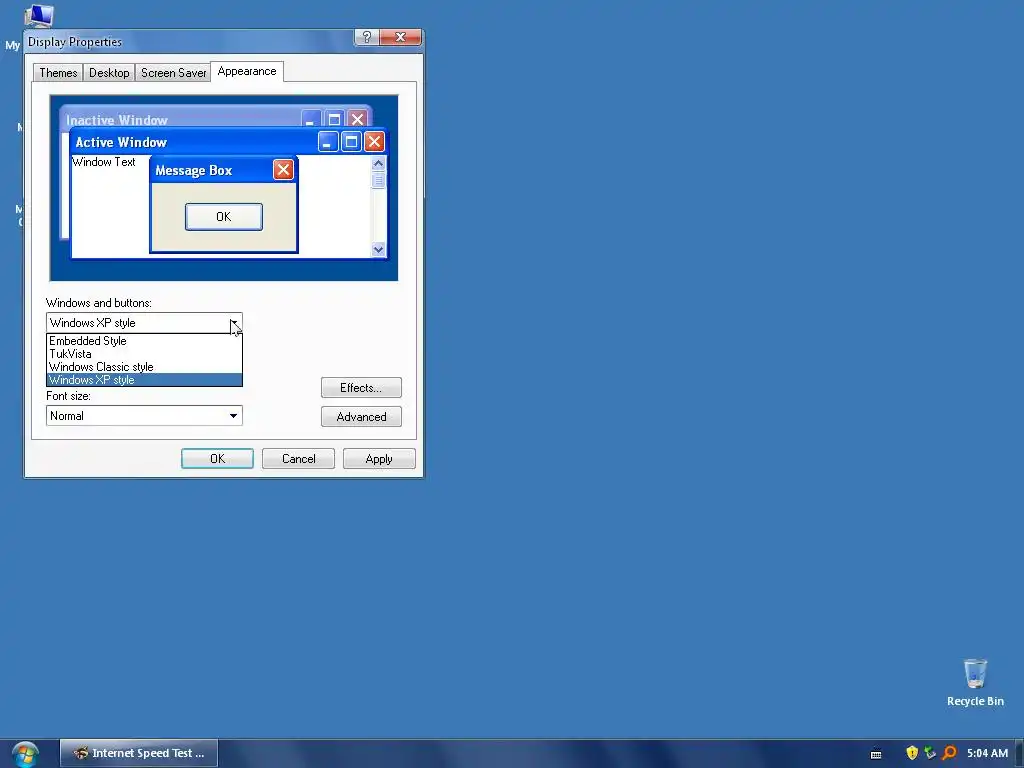Screen dimensions: 1024x768
Task: Collapse the Windows and buttons dropdown
Action: tap(234, 323)
